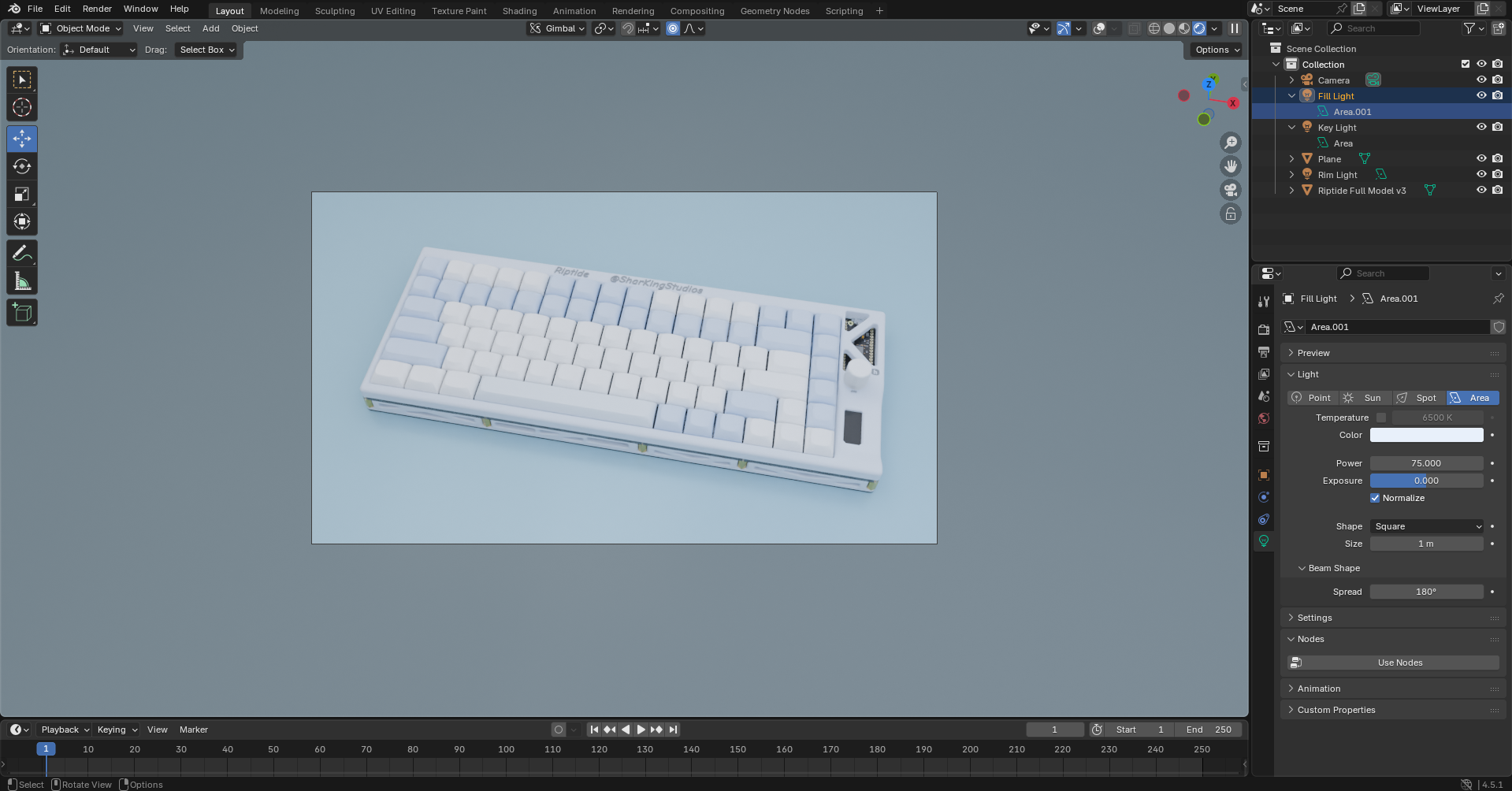Click the Power value field
Screen dimensions: 1512x791
pyautogui.click(x=1426, y=463)
